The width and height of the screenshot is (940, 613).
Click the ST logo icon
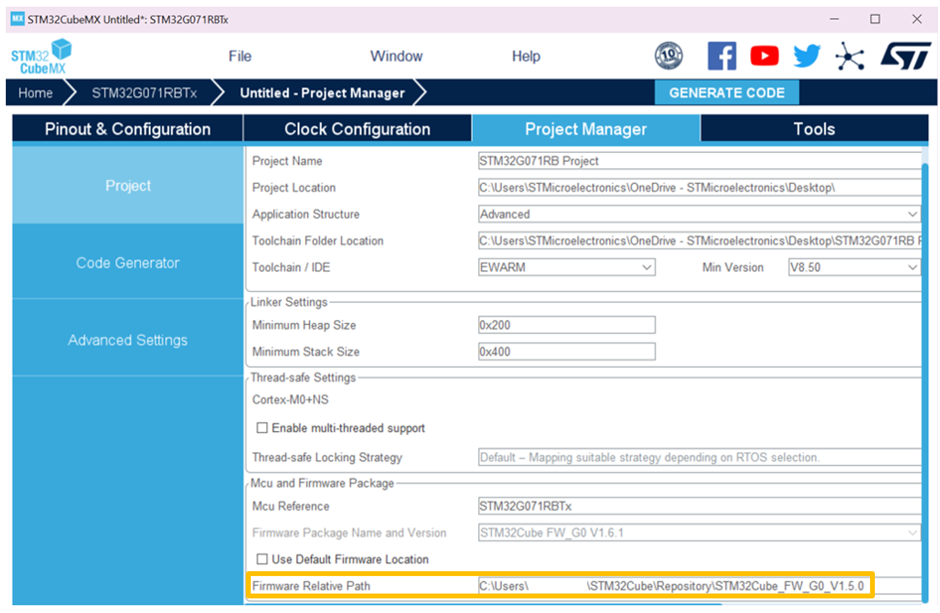coord(905,56)
